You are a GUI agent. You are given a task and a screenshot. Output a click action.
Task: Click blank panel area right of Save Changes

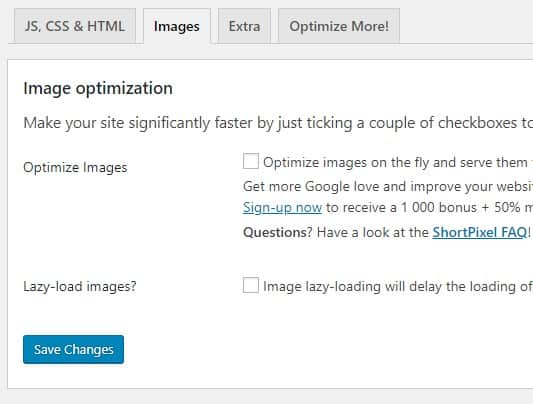(x=306, y=349)
